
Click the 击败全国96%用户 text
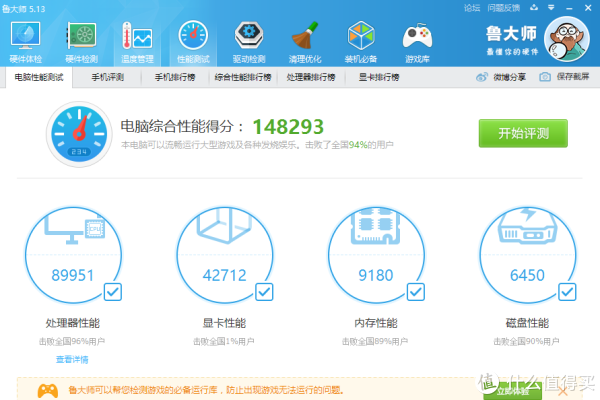point(72,341)
